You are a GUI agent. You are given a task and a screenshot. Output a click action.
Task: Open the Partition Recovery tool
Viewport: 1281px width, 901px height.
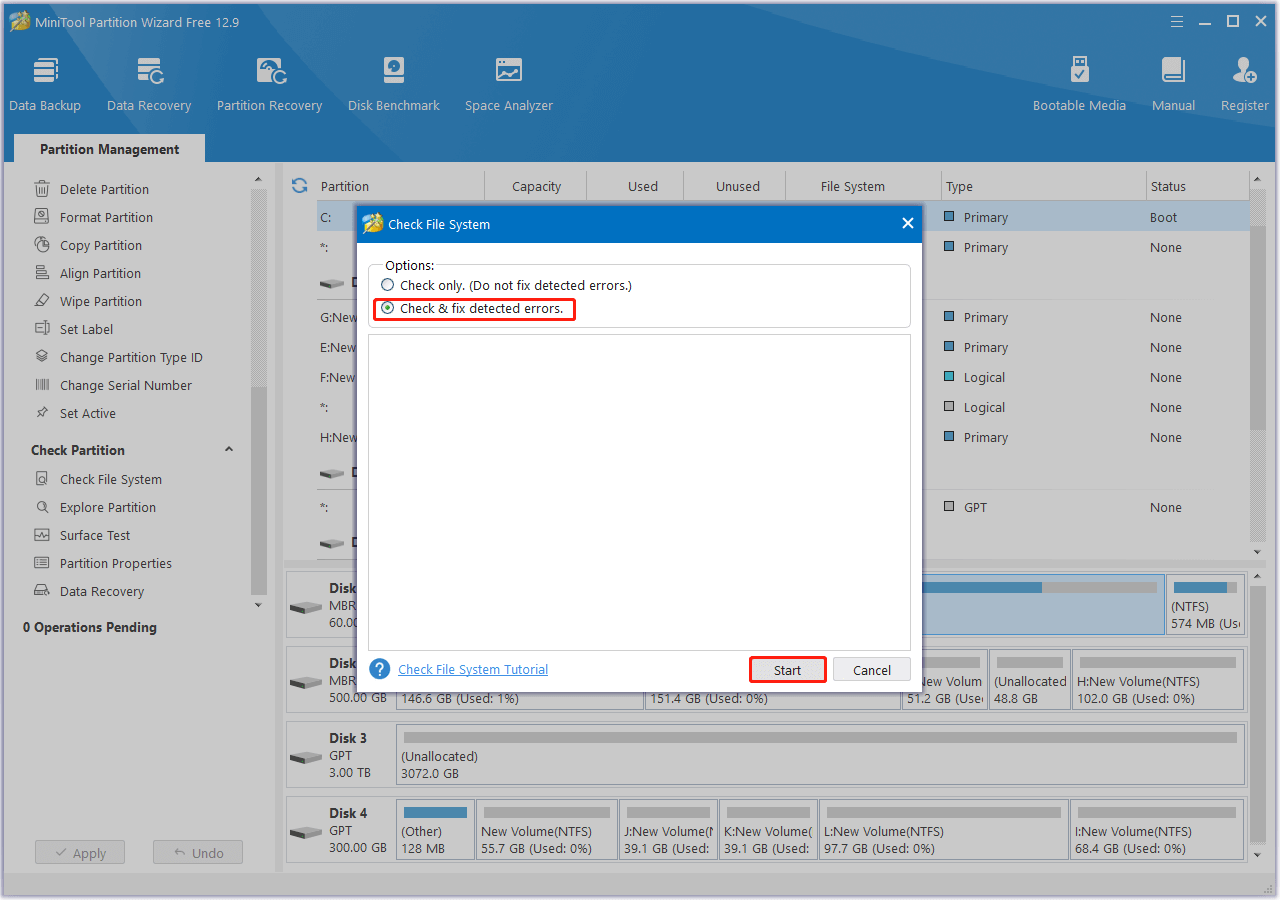click(x=269, y=80)
